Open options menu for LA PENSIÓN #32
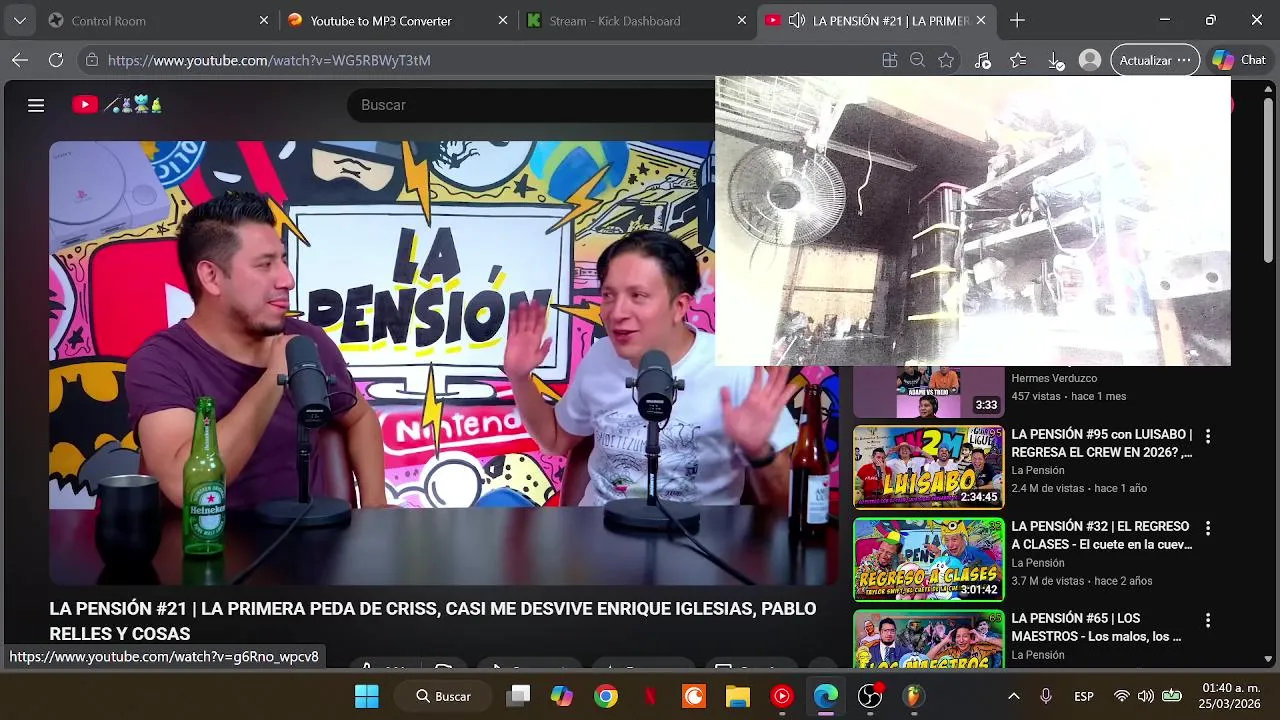The width and height of the screenshot is (1280, 720). [x=1208, y=528]
